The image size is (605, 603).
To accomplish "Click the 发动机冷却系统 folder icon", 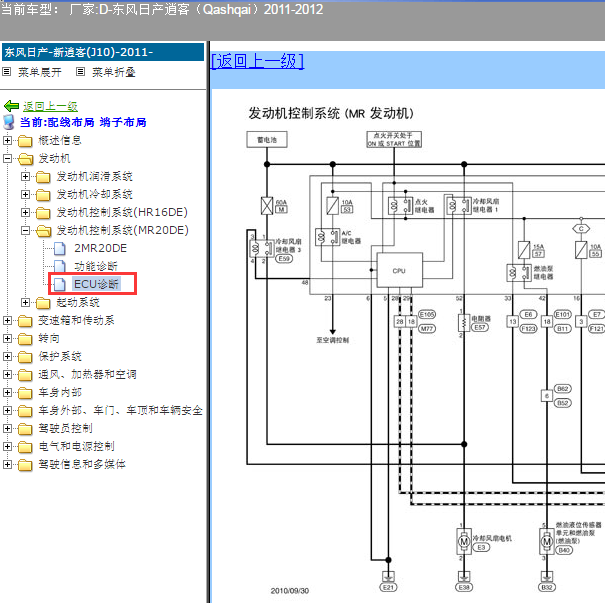I will tap(43, 195).
